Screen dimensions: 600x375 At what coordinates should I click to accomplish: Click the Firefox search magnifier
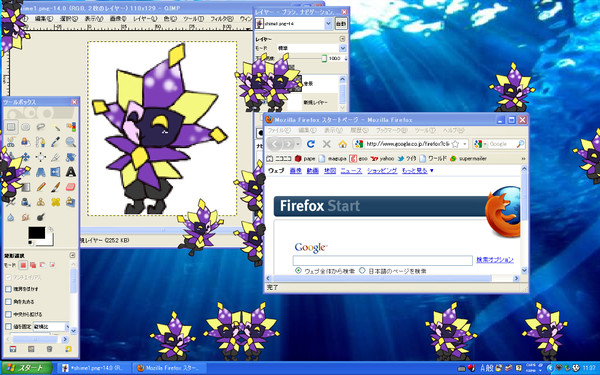point(520,144)
